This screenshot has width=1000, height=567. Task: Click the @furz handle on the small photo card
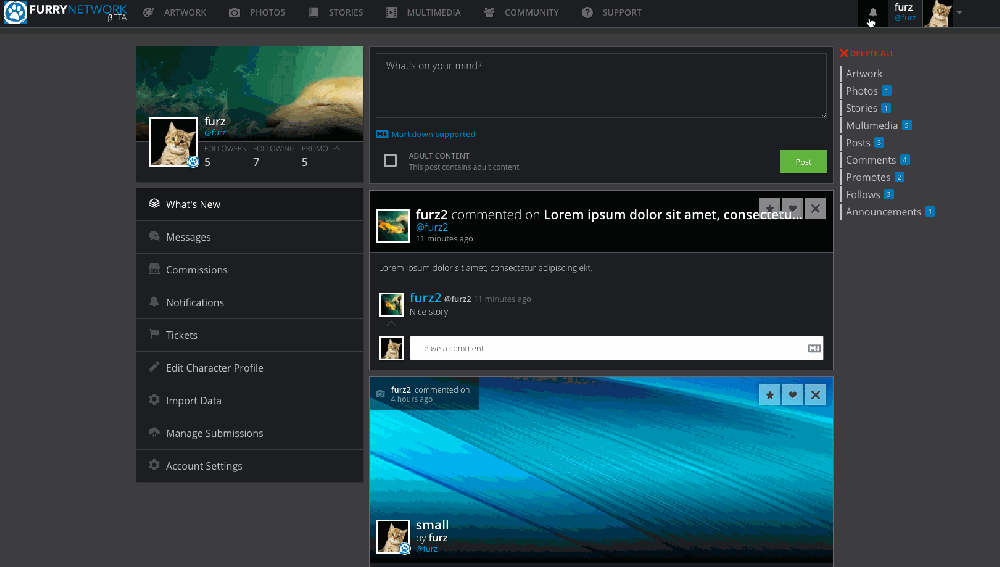click(427, 549)
